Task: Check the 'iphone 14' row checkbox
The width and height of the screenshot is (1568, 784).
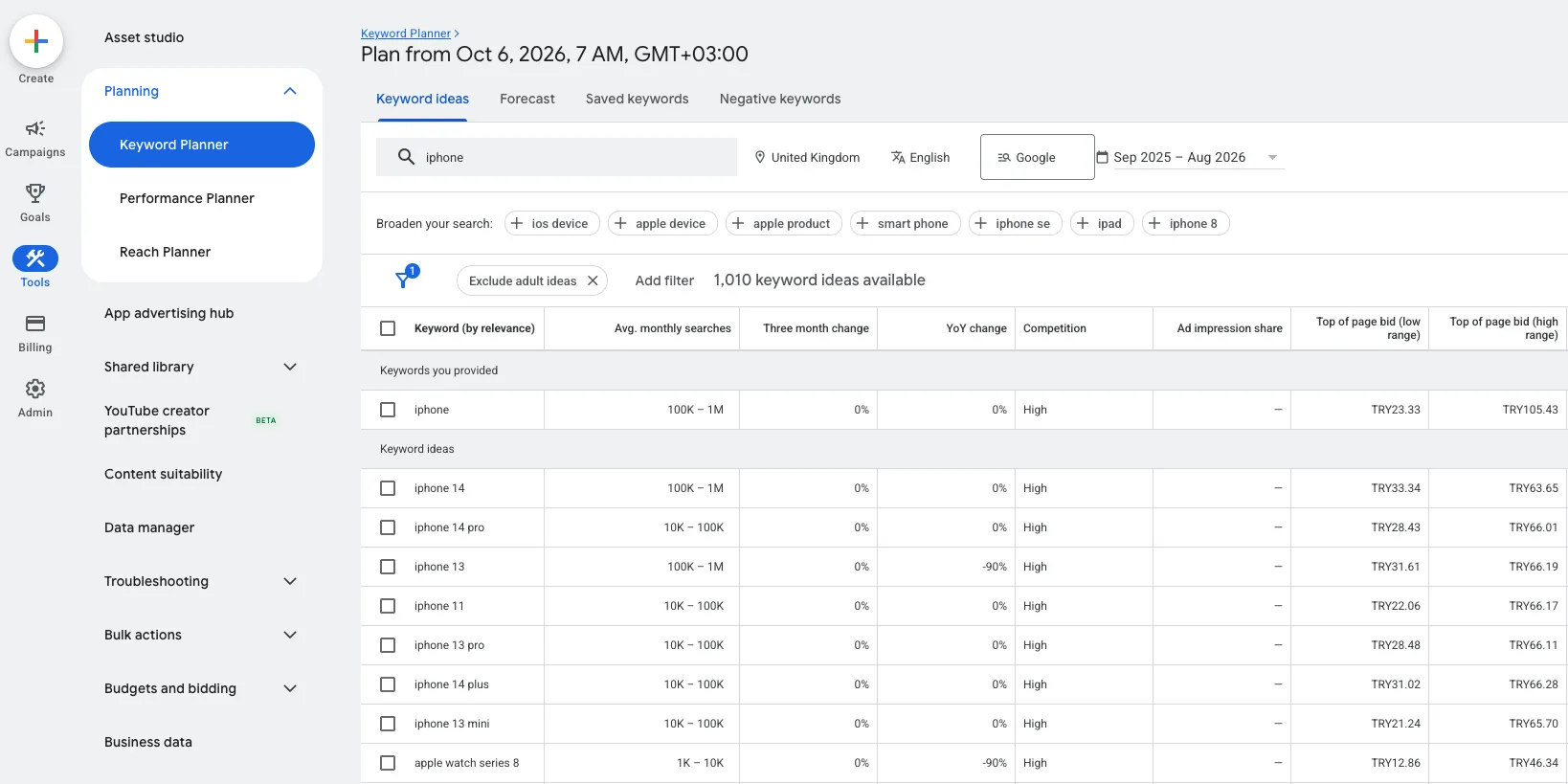Action: (388, 488)
